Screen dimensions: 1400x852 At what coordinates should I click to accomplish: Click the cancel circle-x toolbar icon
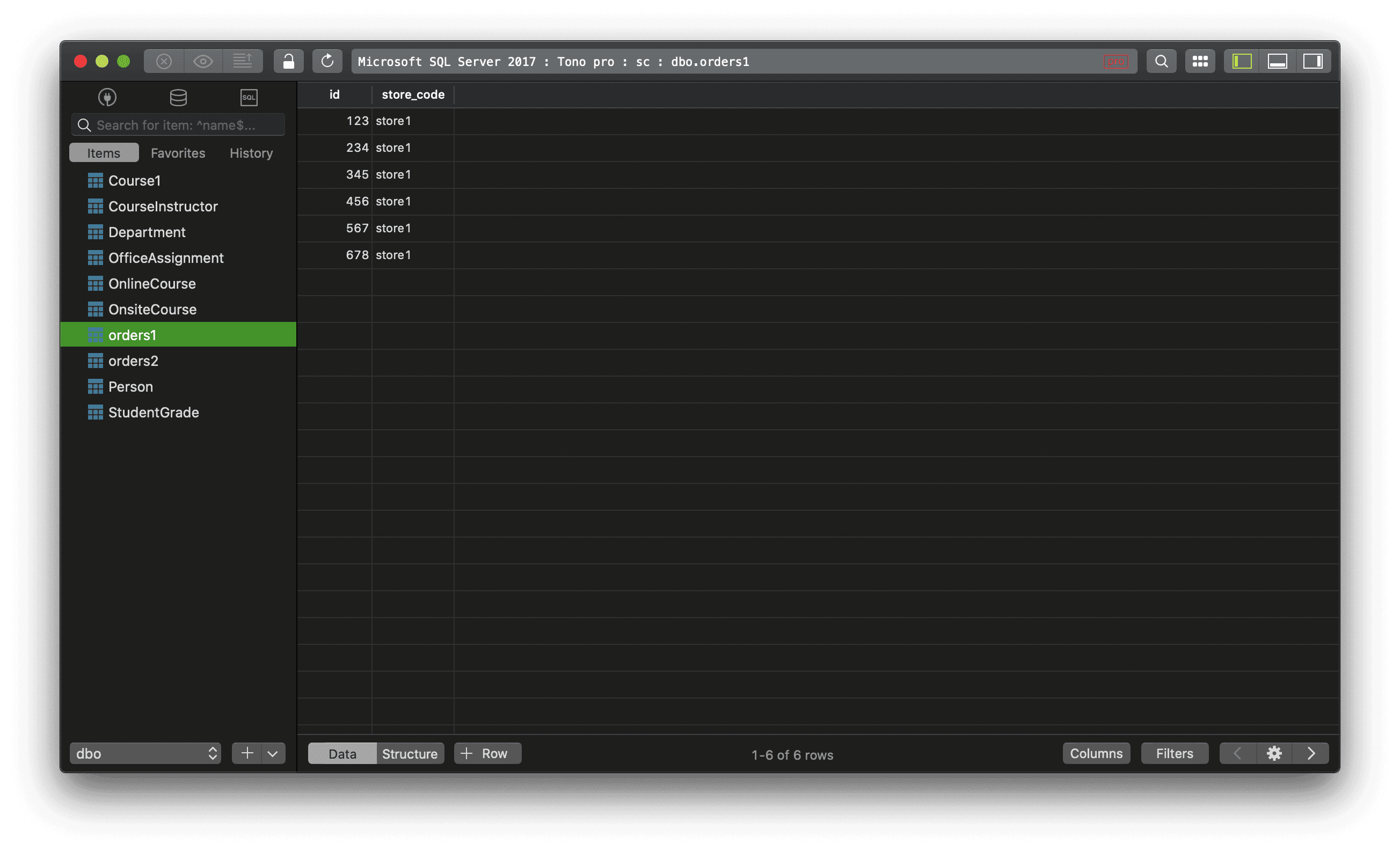click(164, 61)
